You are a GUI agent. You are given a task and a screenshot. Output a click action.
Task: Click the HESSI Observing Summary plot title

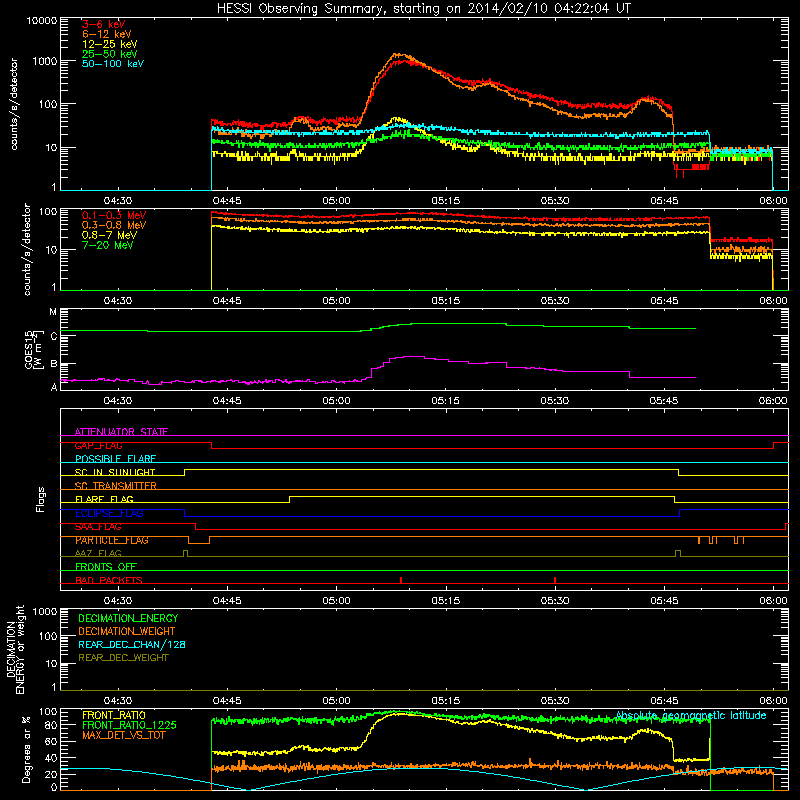tap(423, 9)
